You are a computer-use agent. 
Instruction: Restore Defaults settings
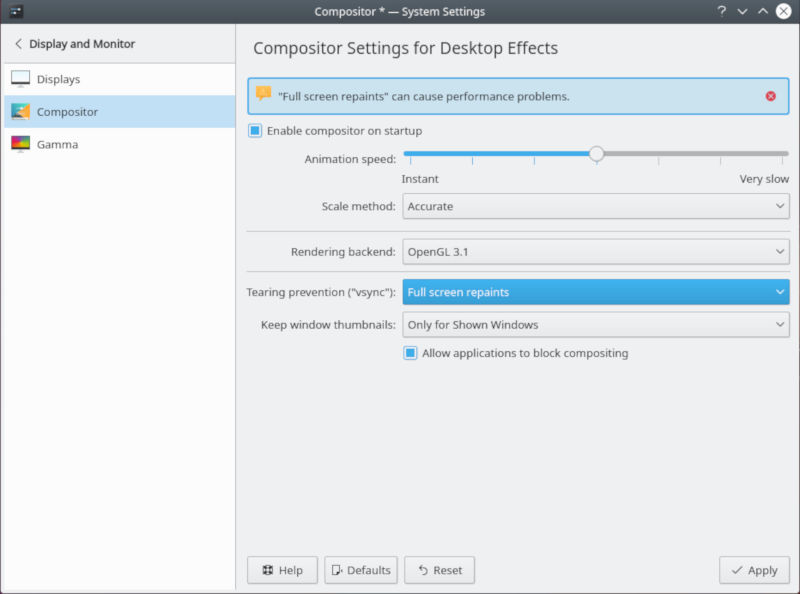click(360, 570)
